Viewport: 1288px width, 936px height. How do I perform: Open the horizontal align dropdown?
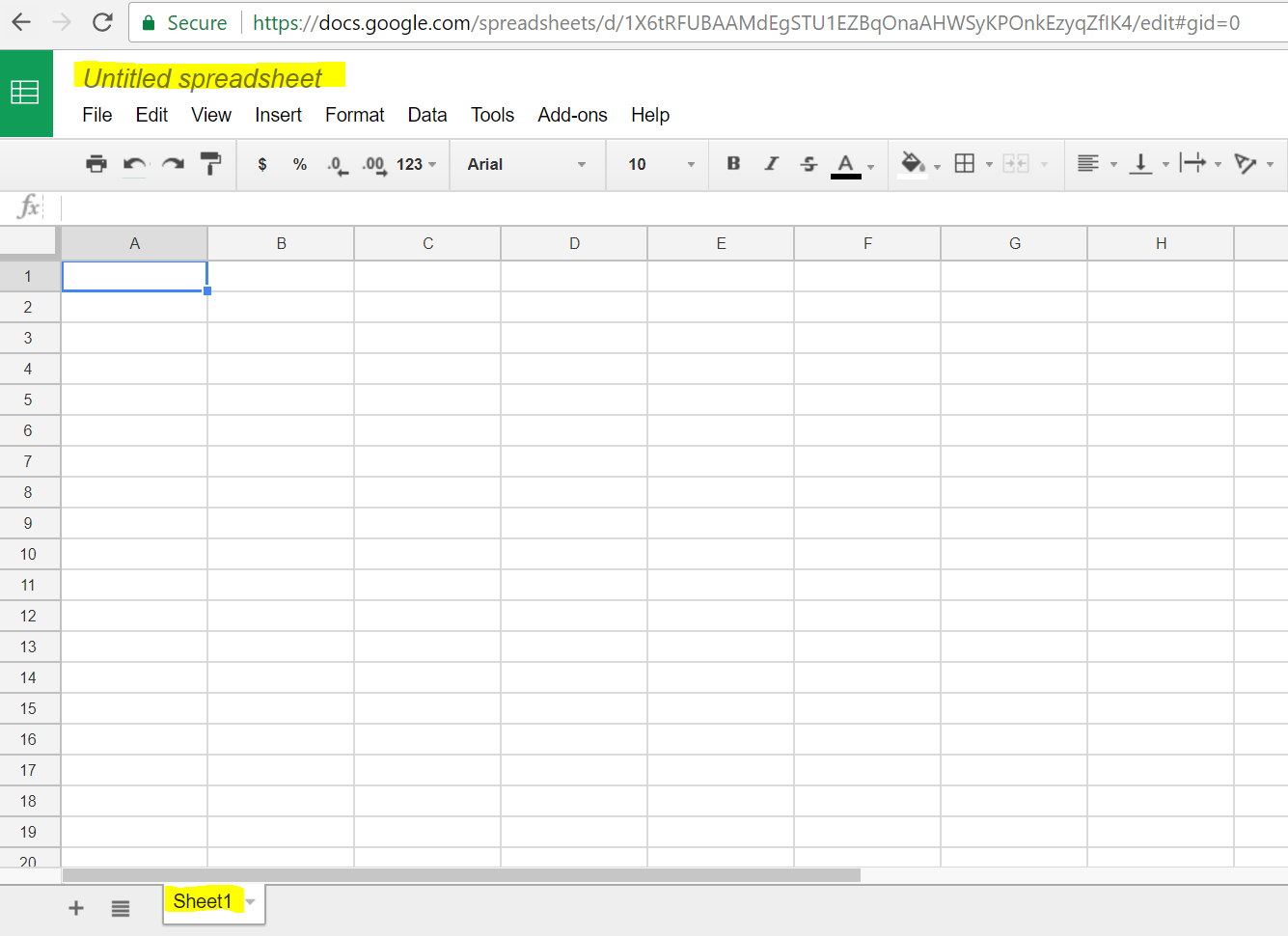[x=1096, y=164]
